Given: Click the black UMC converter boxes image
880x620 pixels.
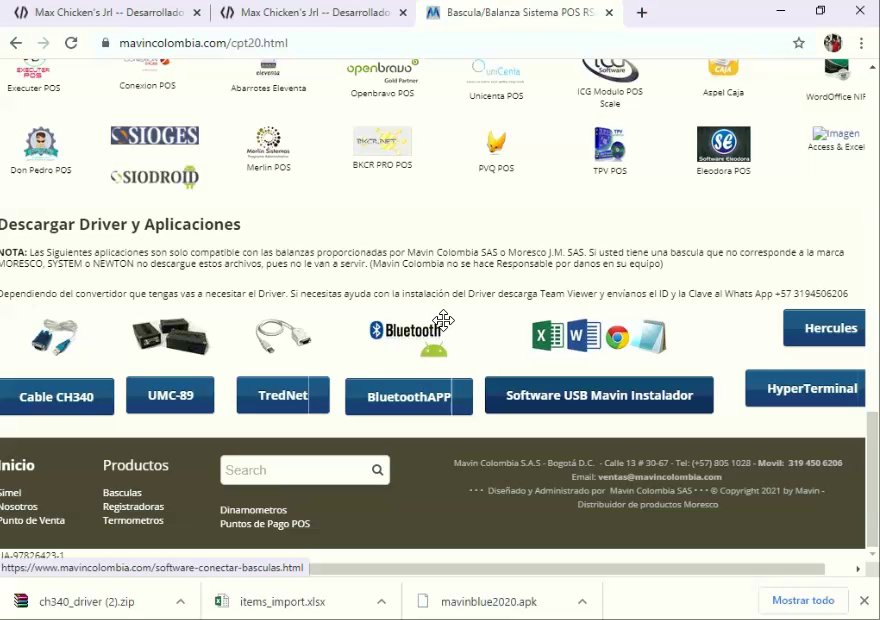Looking at the screenshot, I should (x=170, y=336).
